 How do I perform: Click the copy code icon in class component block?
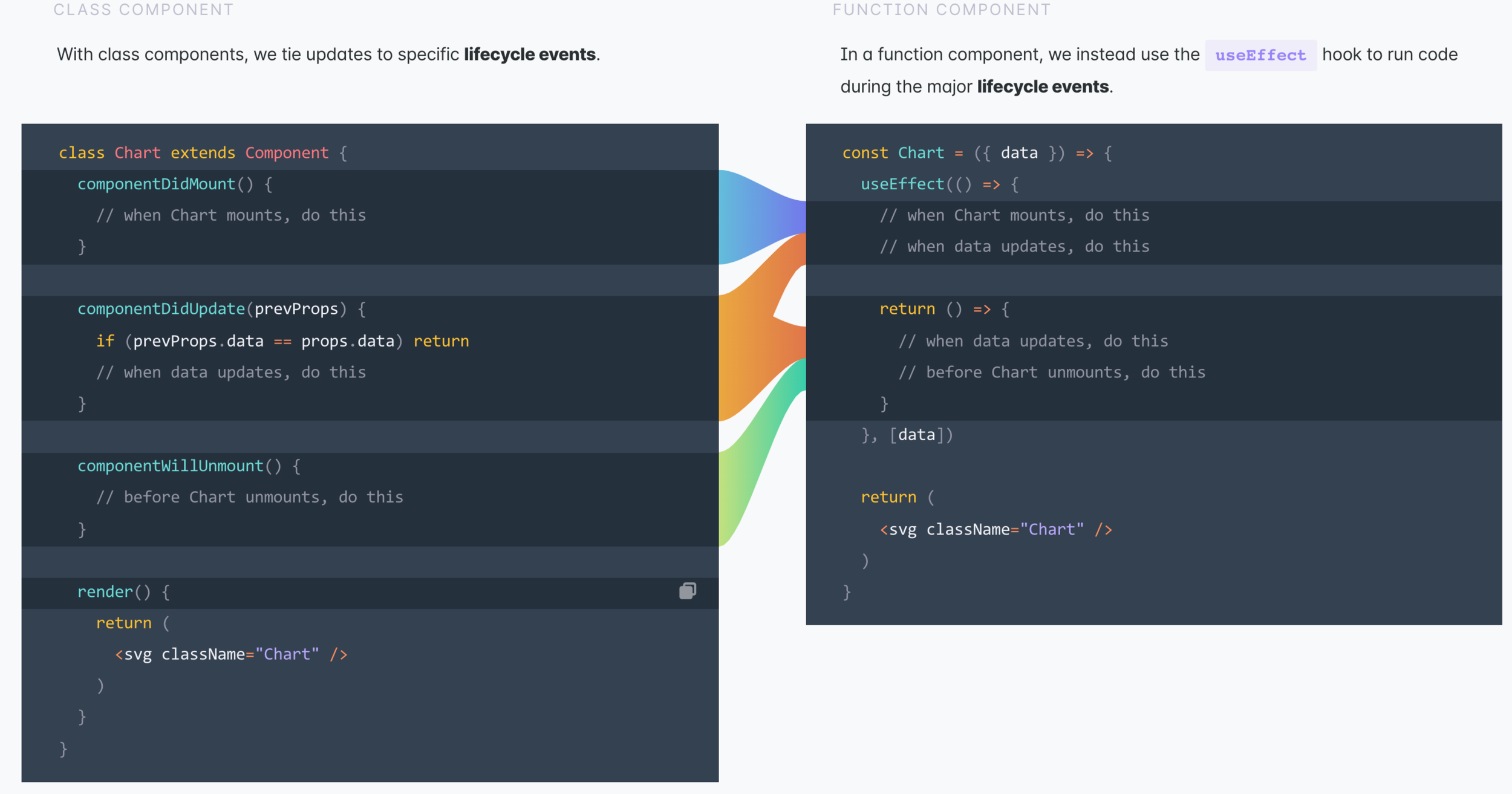[x=687, y=591]
